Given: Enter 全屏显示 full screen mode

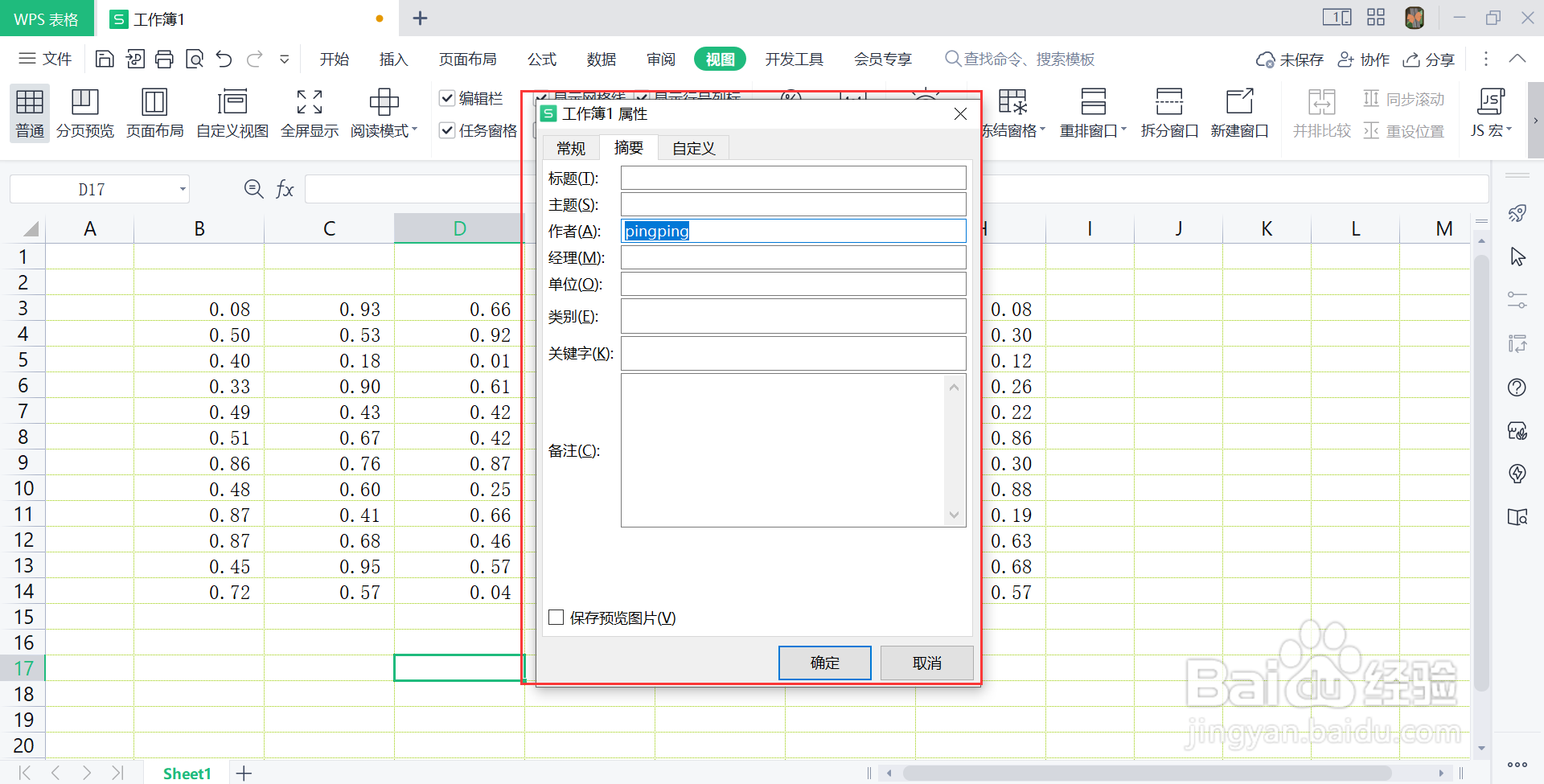Looking at the screenshot, I should click(x=309, y=113).
